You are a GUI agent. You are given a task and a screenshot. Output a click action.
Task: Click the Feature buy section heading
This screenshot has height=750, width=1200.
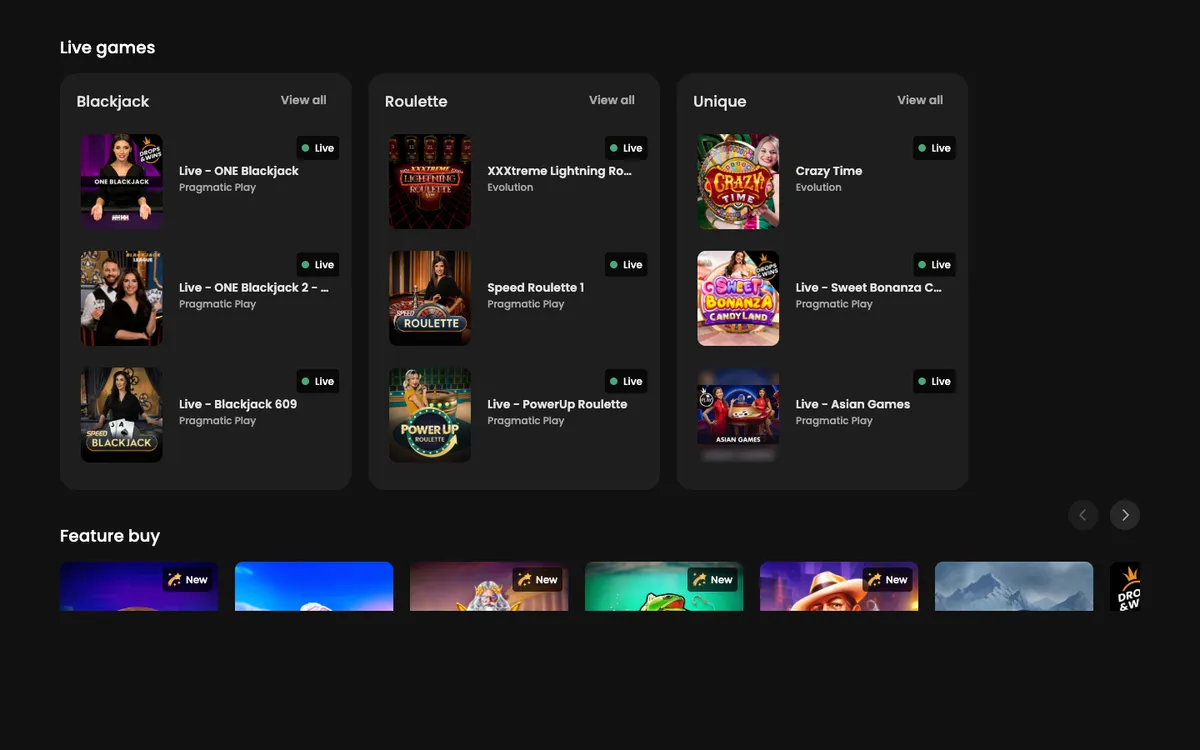110,536
